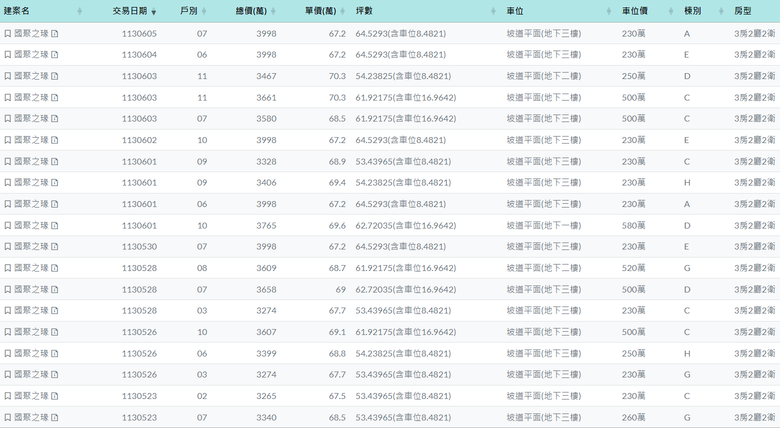Screen dimensions: 780x428
Task: Bookmark the 1130601 row priced 3765
Action: click(7, 225)
